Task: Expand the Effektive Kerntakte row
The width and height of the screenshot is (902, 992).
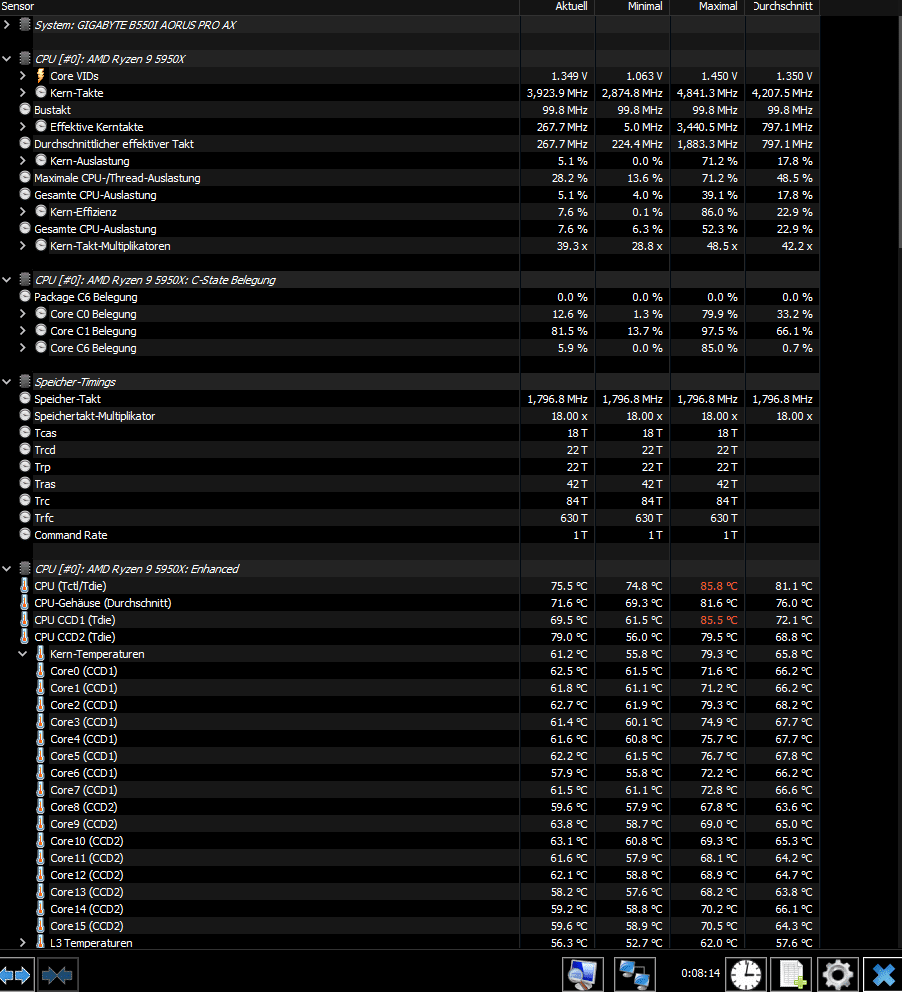Action: click(x=23, y=127)
